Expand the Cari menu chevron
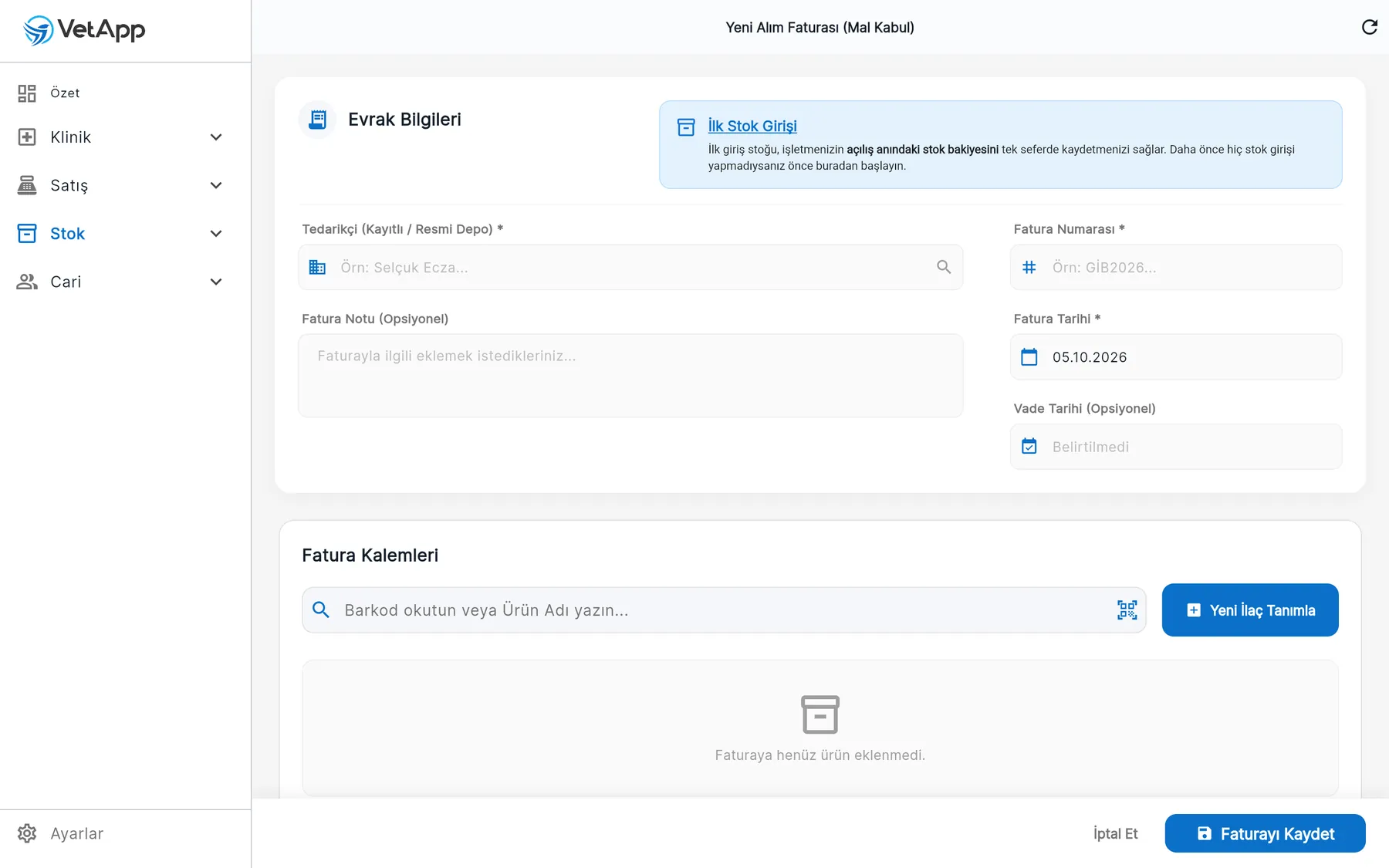The image size is (1389, 868). click(216, 282)
